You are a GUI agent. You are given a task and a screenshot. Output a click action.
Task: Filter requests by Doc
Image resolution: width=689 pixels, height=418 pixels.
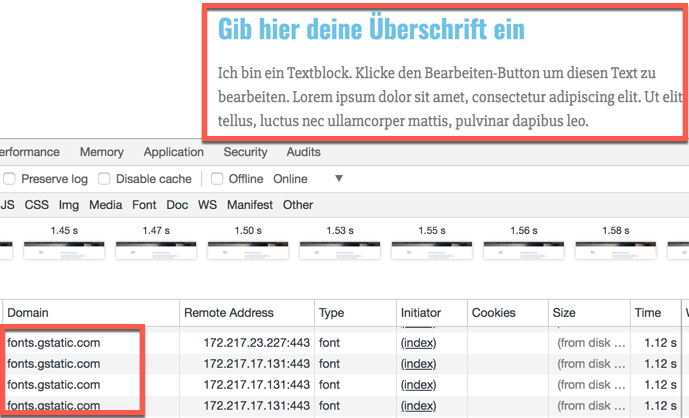coord(177,205)
